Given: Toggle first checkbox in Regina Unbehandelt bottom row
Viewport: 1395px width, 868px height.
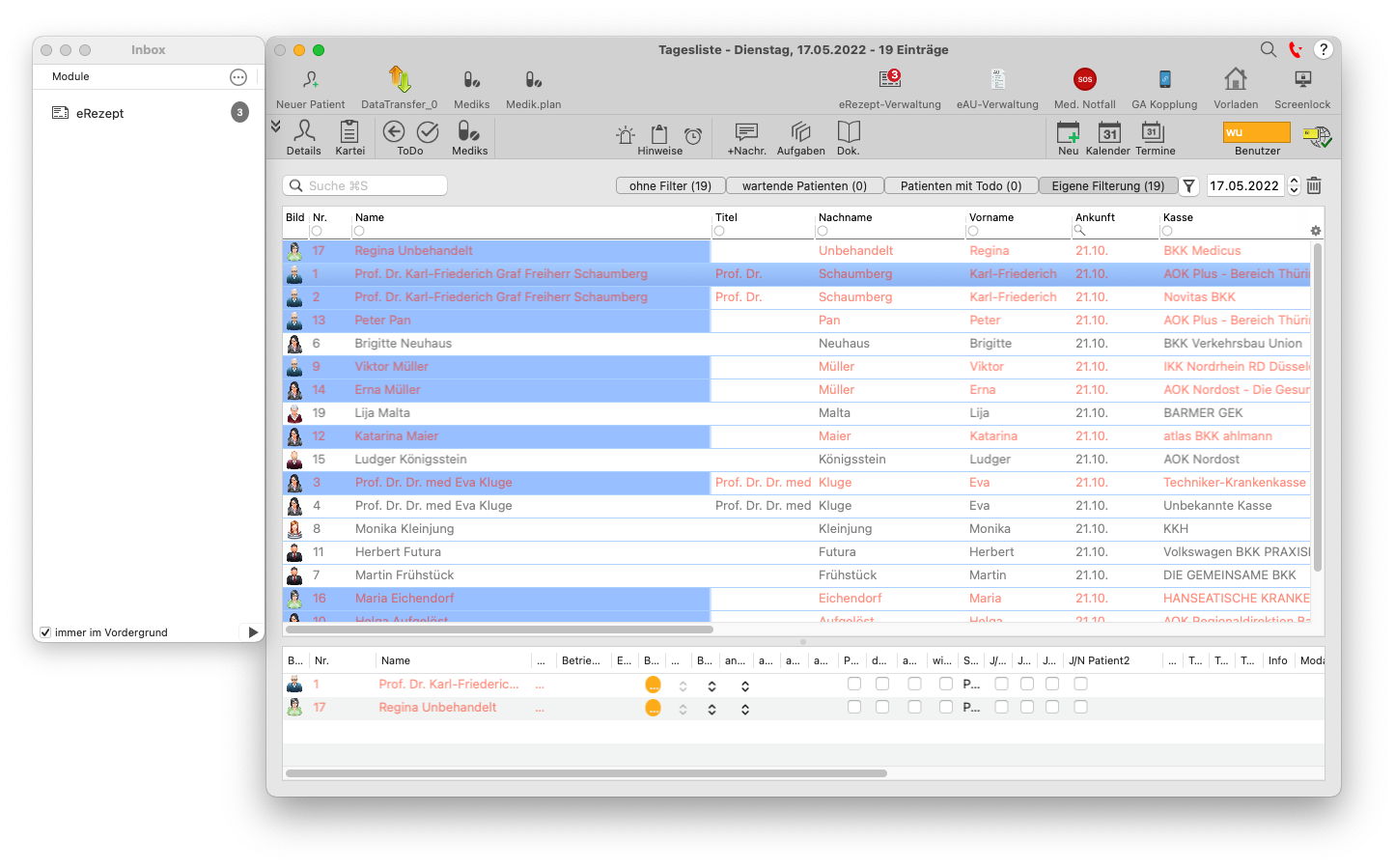Looking at the screenshot, I should click(x=854, y=707).
